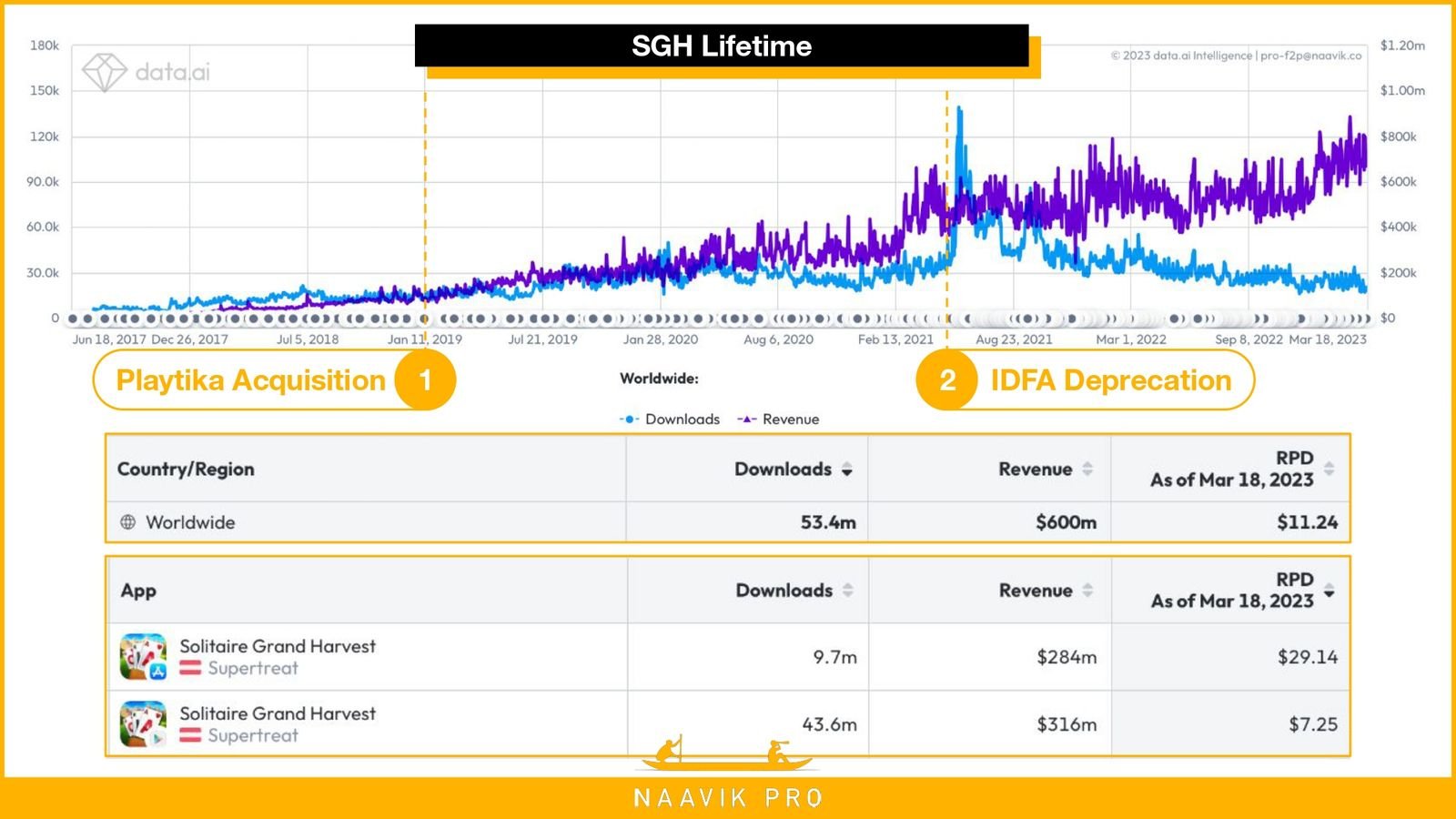
Task: Click the Mar 18, 2023 axis label
Action: pos(1328,339)
